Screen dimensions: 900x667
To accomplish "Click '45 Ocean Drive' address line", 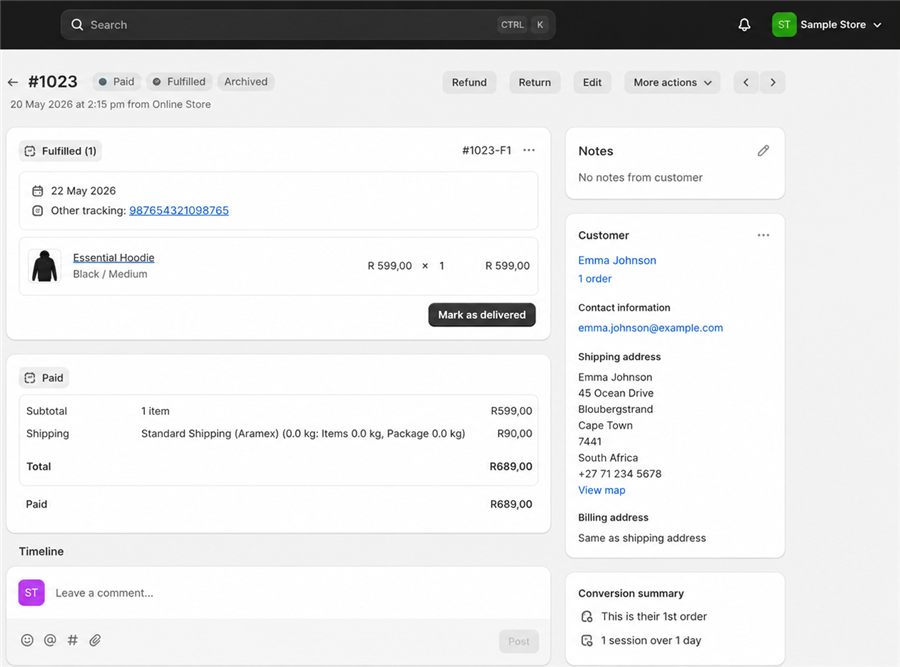I will point(616,393).
